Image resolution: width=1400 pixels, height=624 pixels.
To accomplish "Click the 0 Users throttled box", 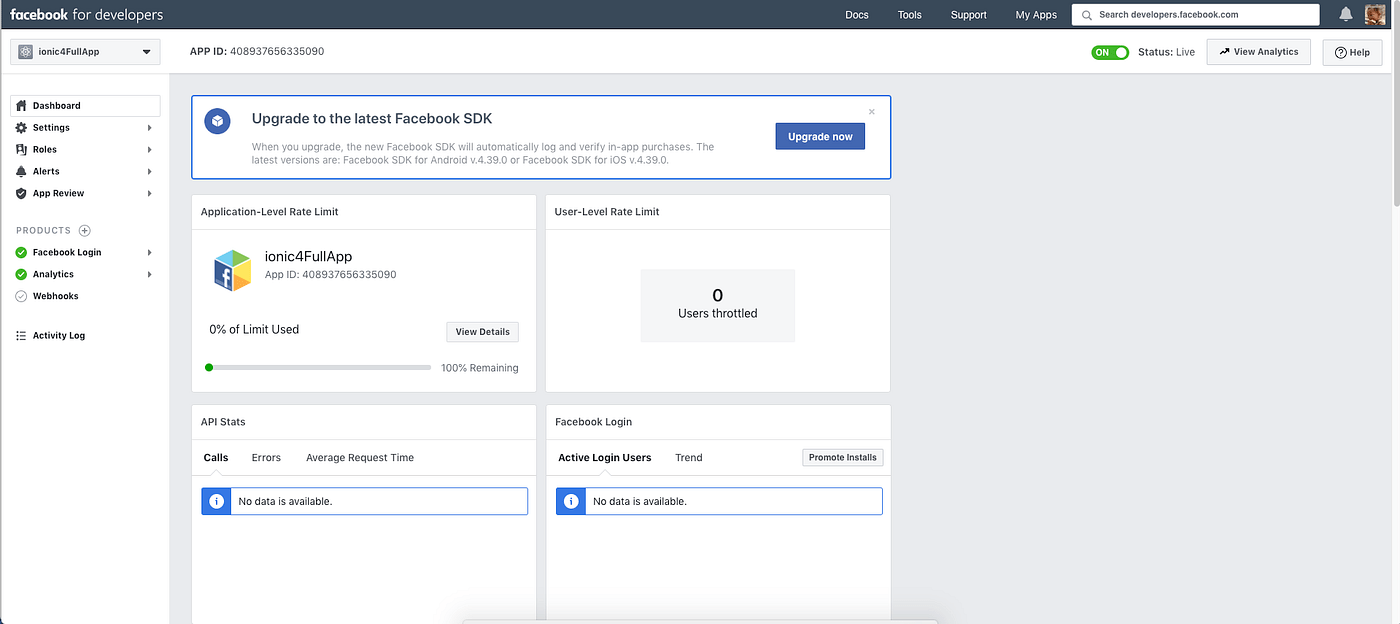I will (718, 305).
